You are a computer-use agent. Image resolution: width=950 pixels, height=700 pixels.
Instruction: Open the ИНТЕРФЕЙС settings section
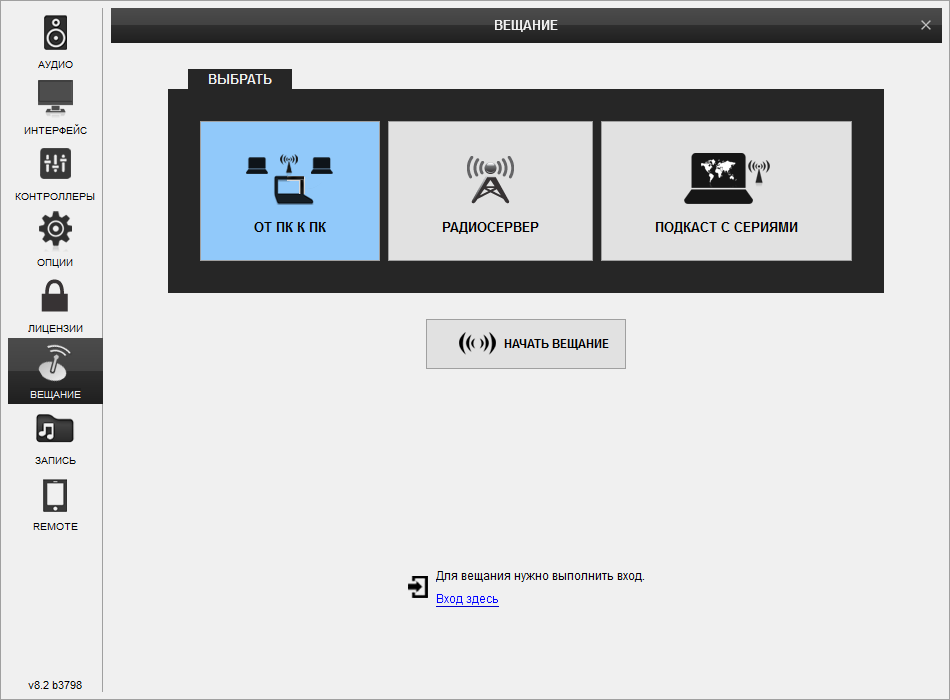[x=55, y=107]
